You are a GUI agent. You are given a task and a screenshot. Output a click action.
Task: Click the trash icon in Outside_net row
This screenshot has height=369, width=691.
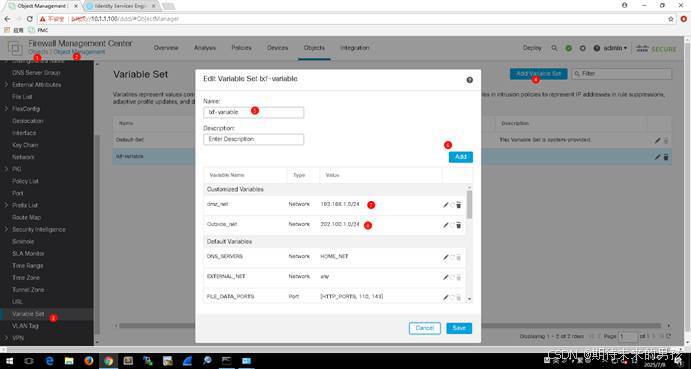click(x=458, y=225)
